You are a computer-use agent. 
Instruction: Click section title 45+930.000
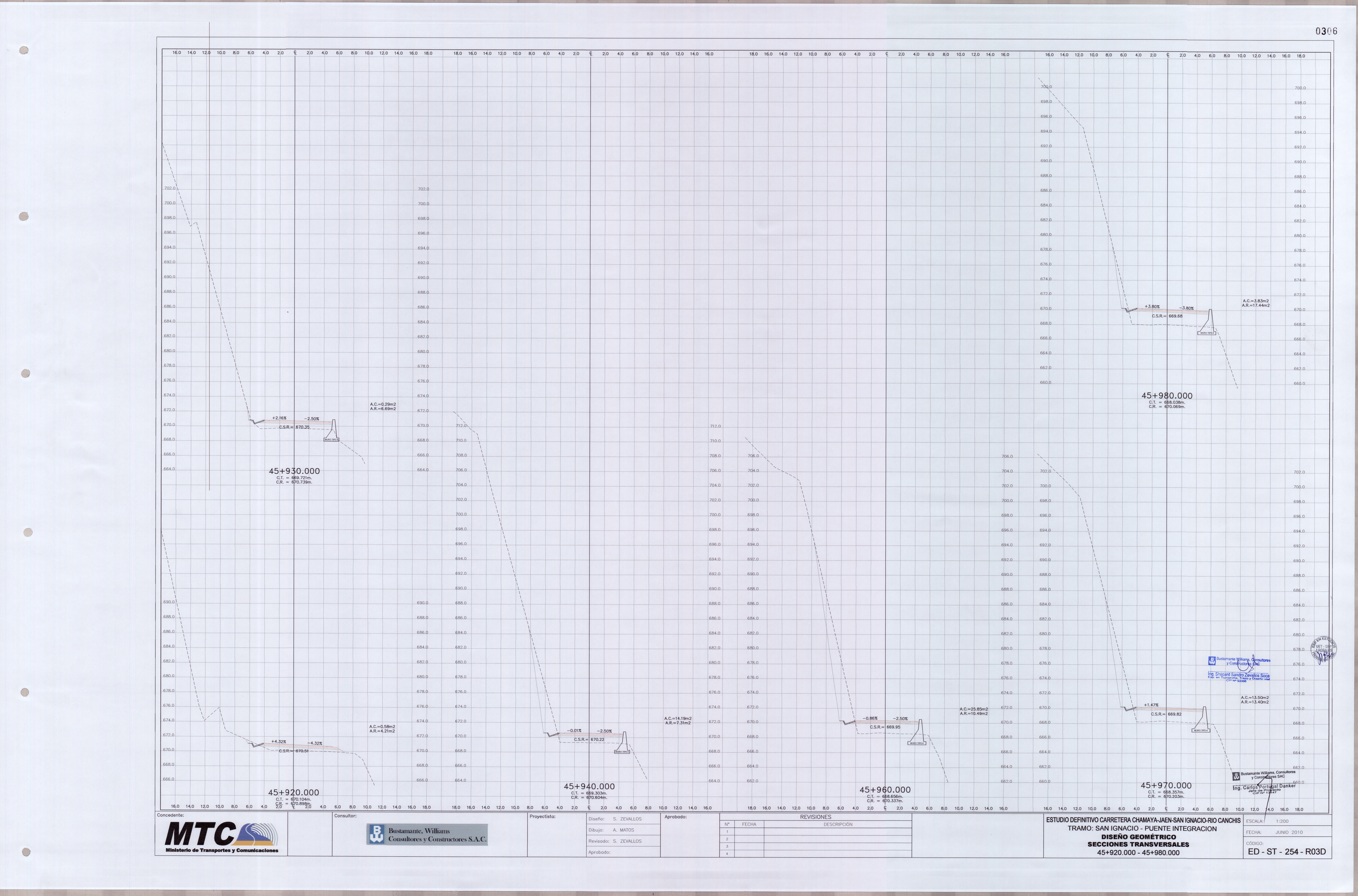[294, 471]
